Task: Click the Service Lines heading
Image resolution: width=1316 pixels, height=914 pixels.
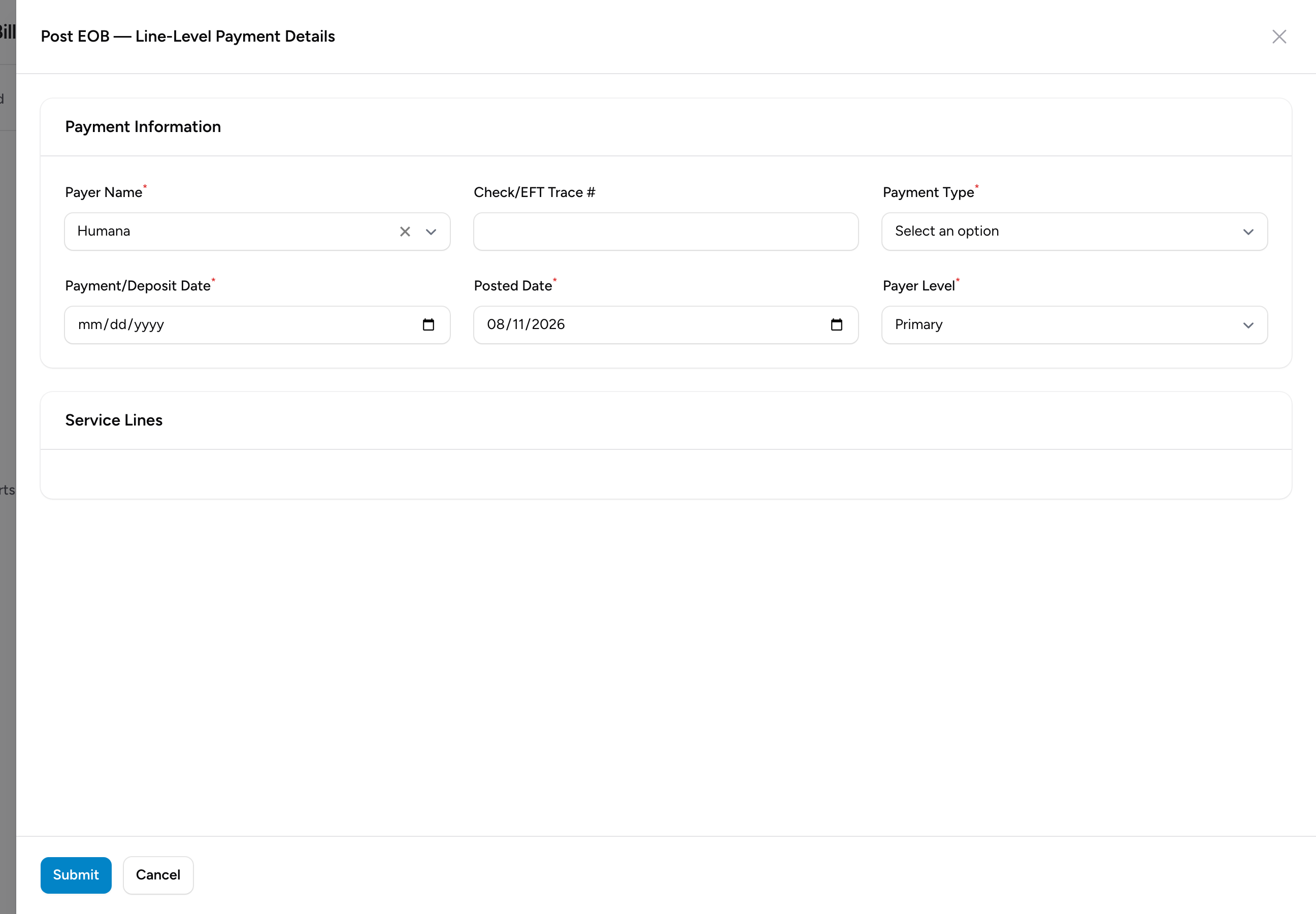Action: click(x=114, y=420)
